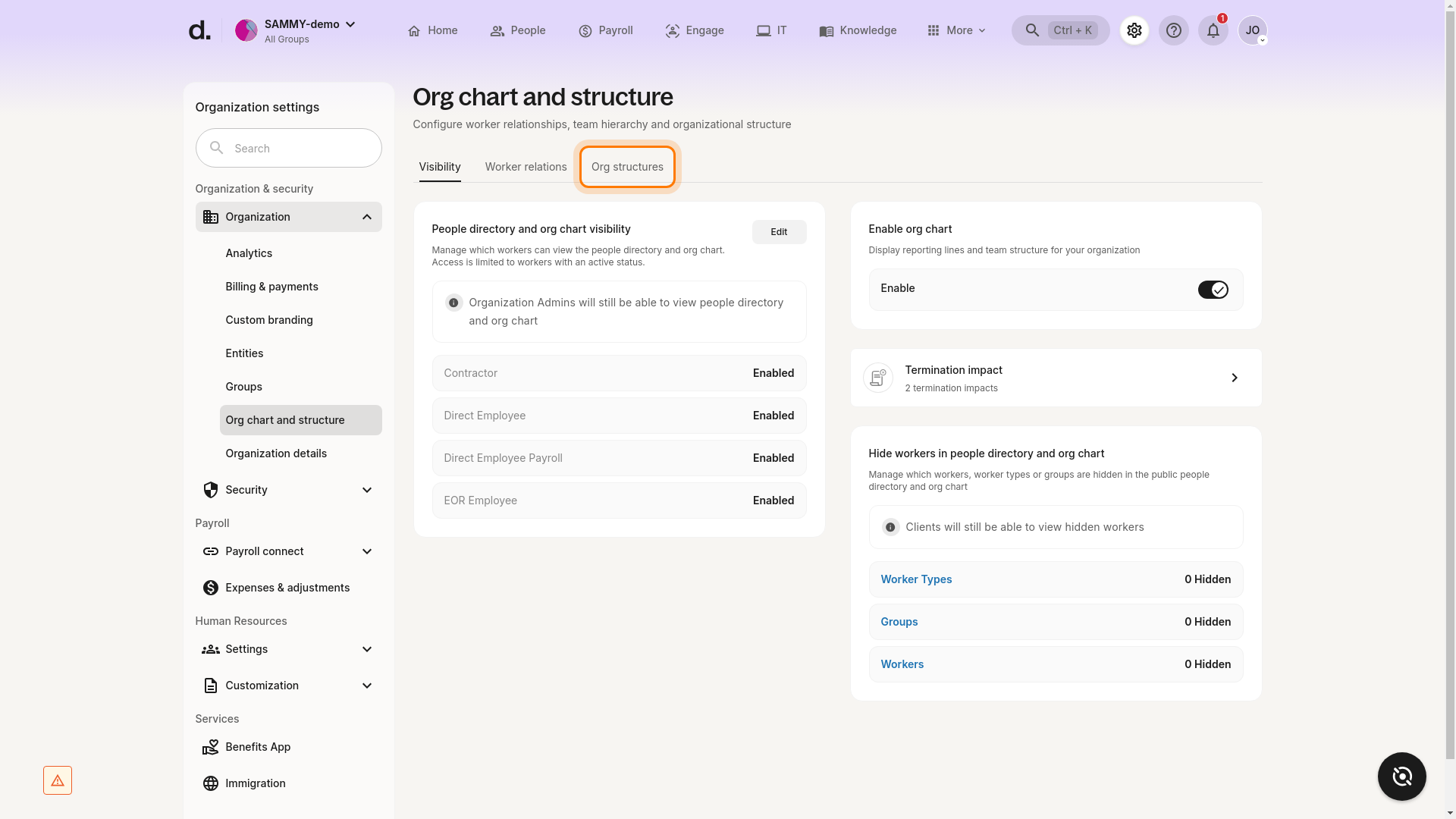1456x819 pixels.
Task: Expand the Payroll connect chevron
Action: pos(367,551)
